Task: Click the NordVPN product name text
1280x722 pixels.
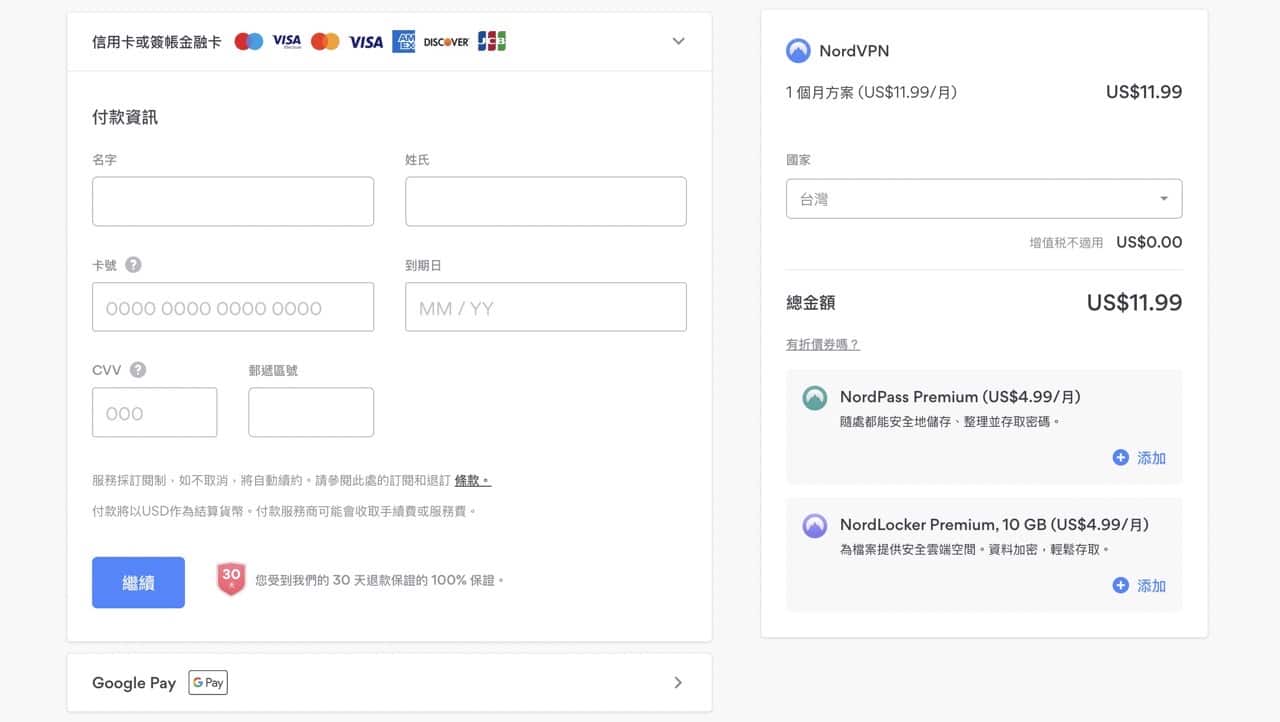Action: coord(854,51)
